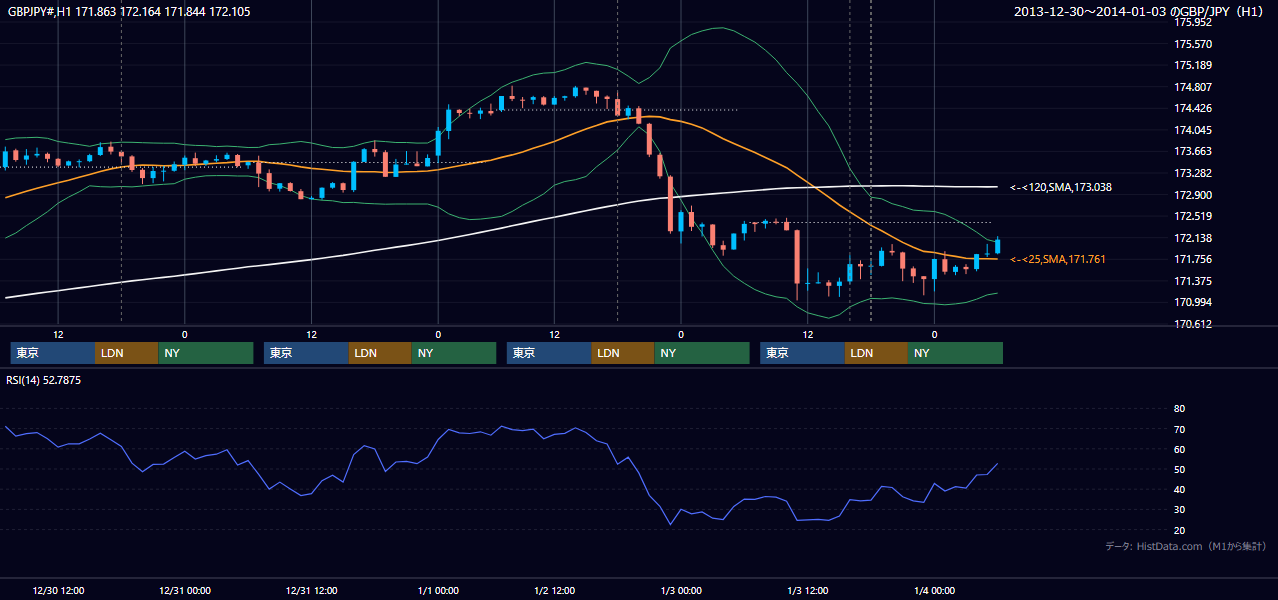Click the 120 SMA 173.038 label

(1061, 187)
